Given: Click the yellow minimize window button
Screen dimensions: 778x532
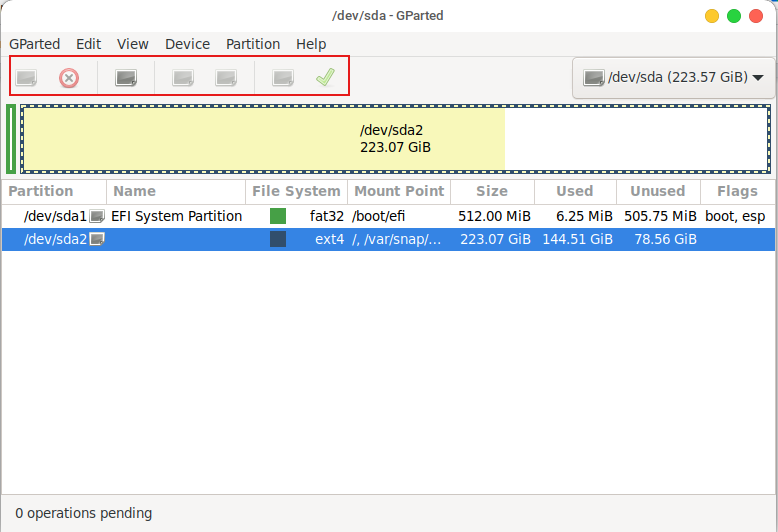Looking at the screenshot, I should [x=712, y=16].
